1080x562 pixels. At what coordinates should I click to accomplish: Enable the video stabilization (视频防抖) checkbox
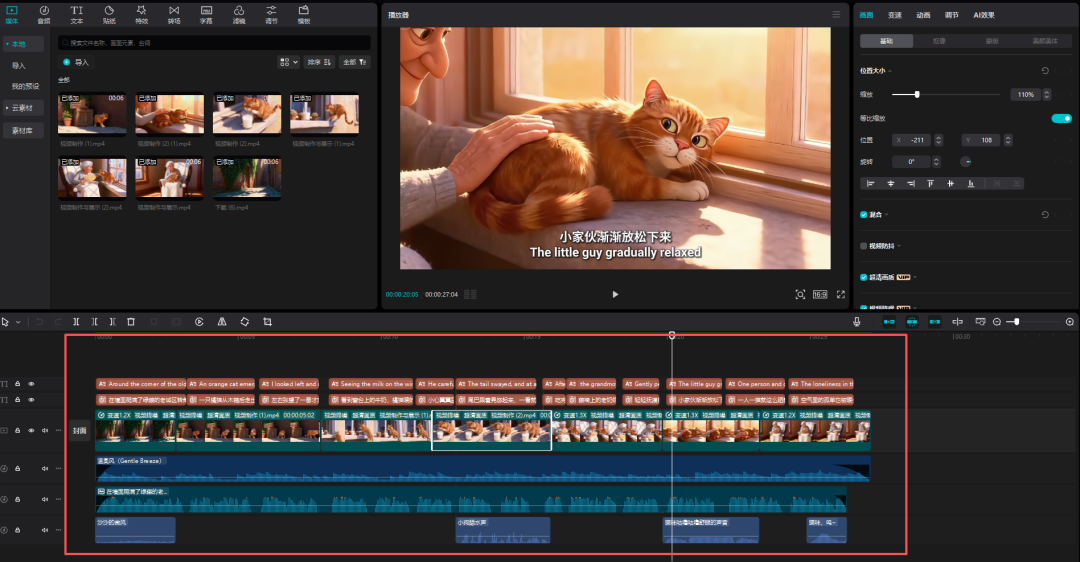pyautogui.click(x=864, y=245)
